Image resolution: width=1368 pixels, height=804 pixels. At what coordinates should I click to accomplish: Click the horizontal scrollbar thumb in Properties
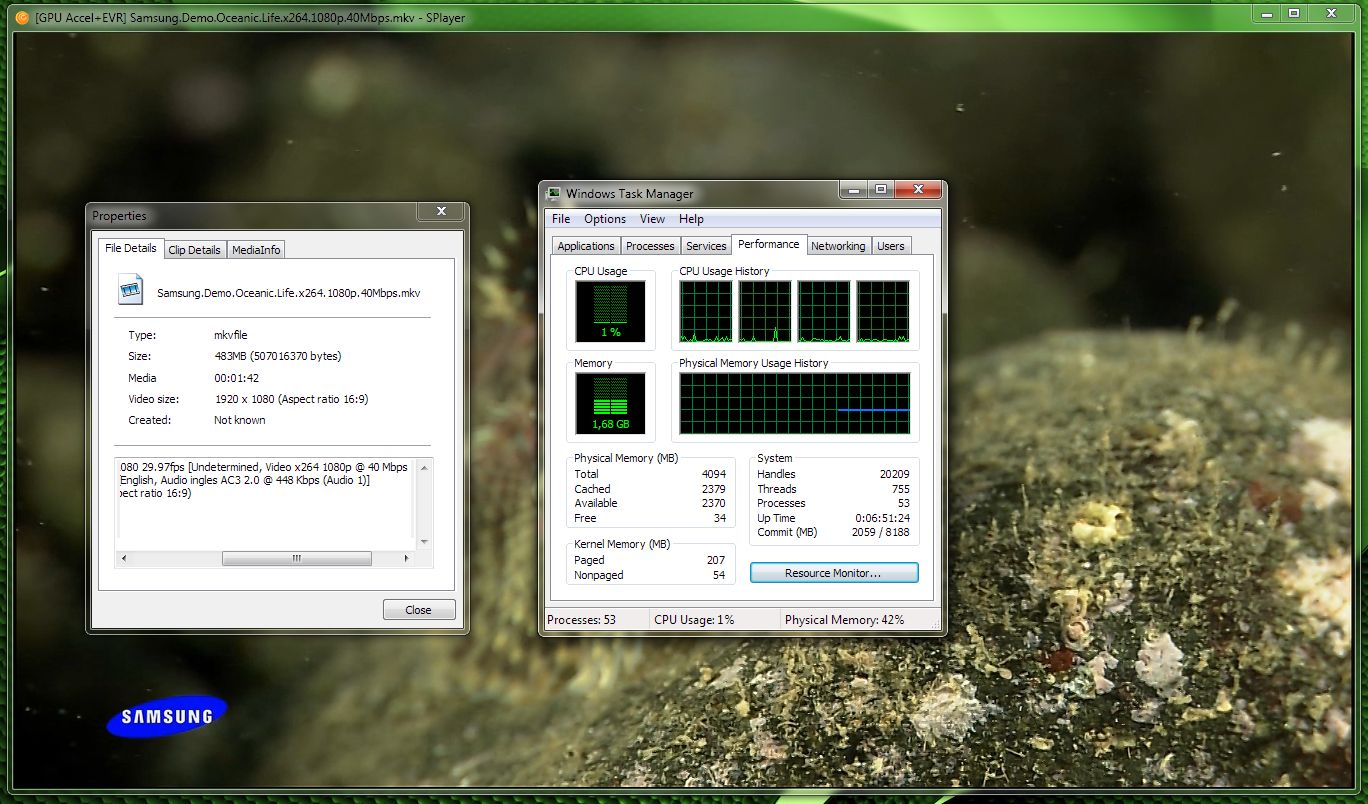pyautogui.click(x=296, y=559)
